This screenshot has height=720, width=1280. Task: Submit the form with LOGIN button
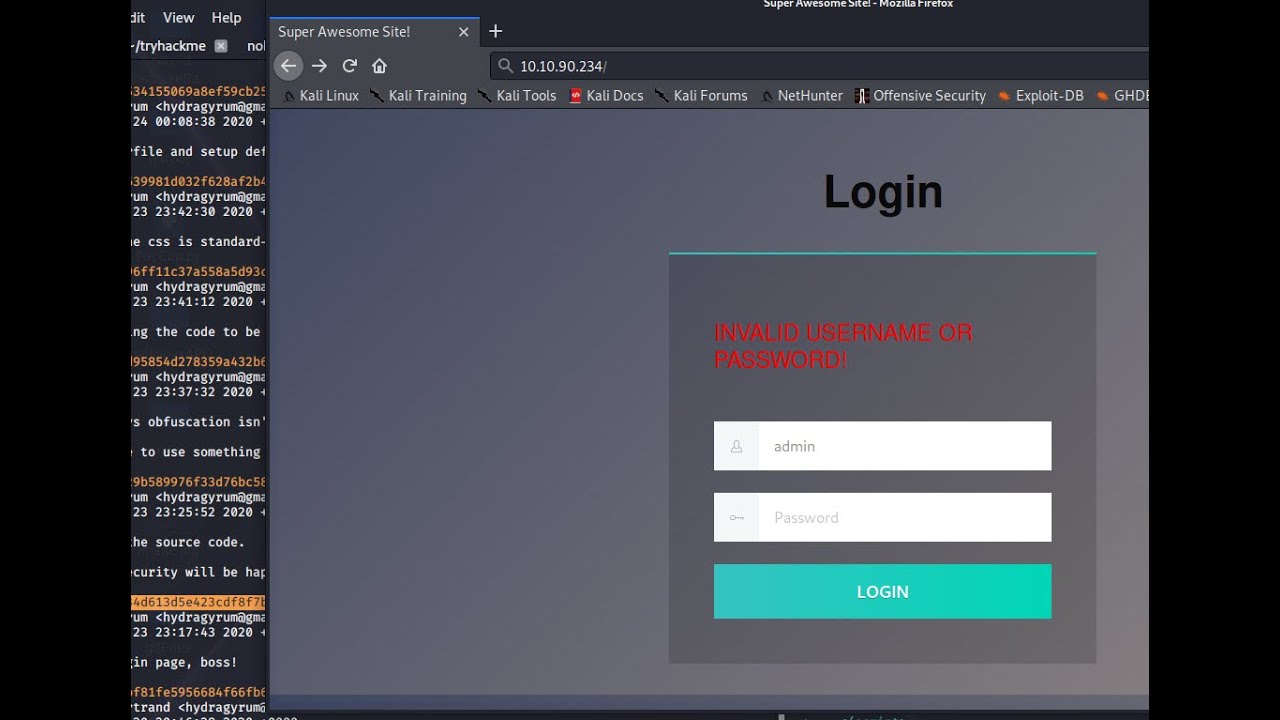(x=882, y=591)
